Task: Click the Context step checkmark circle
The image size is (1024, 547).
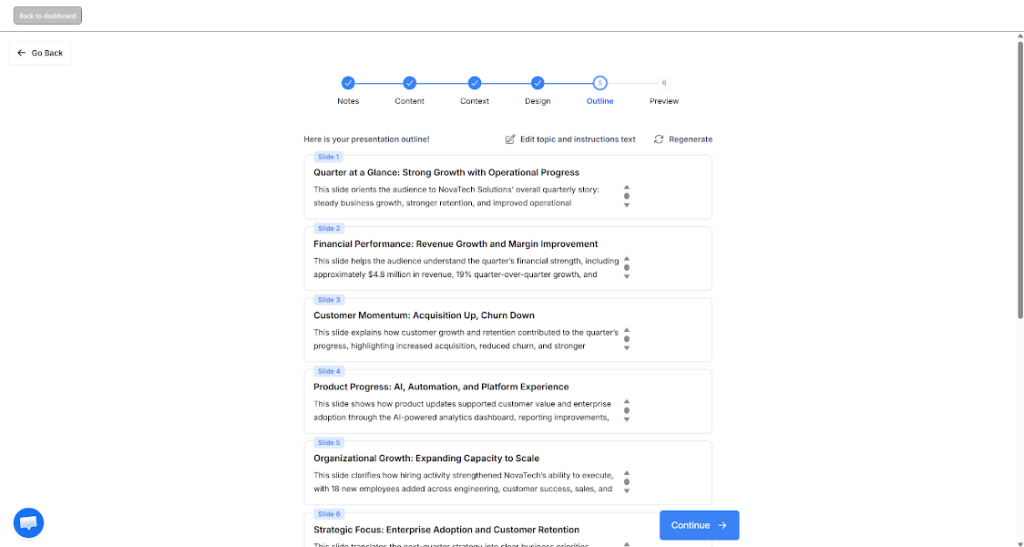Action: pyautogui.click(x=475, y=83)
